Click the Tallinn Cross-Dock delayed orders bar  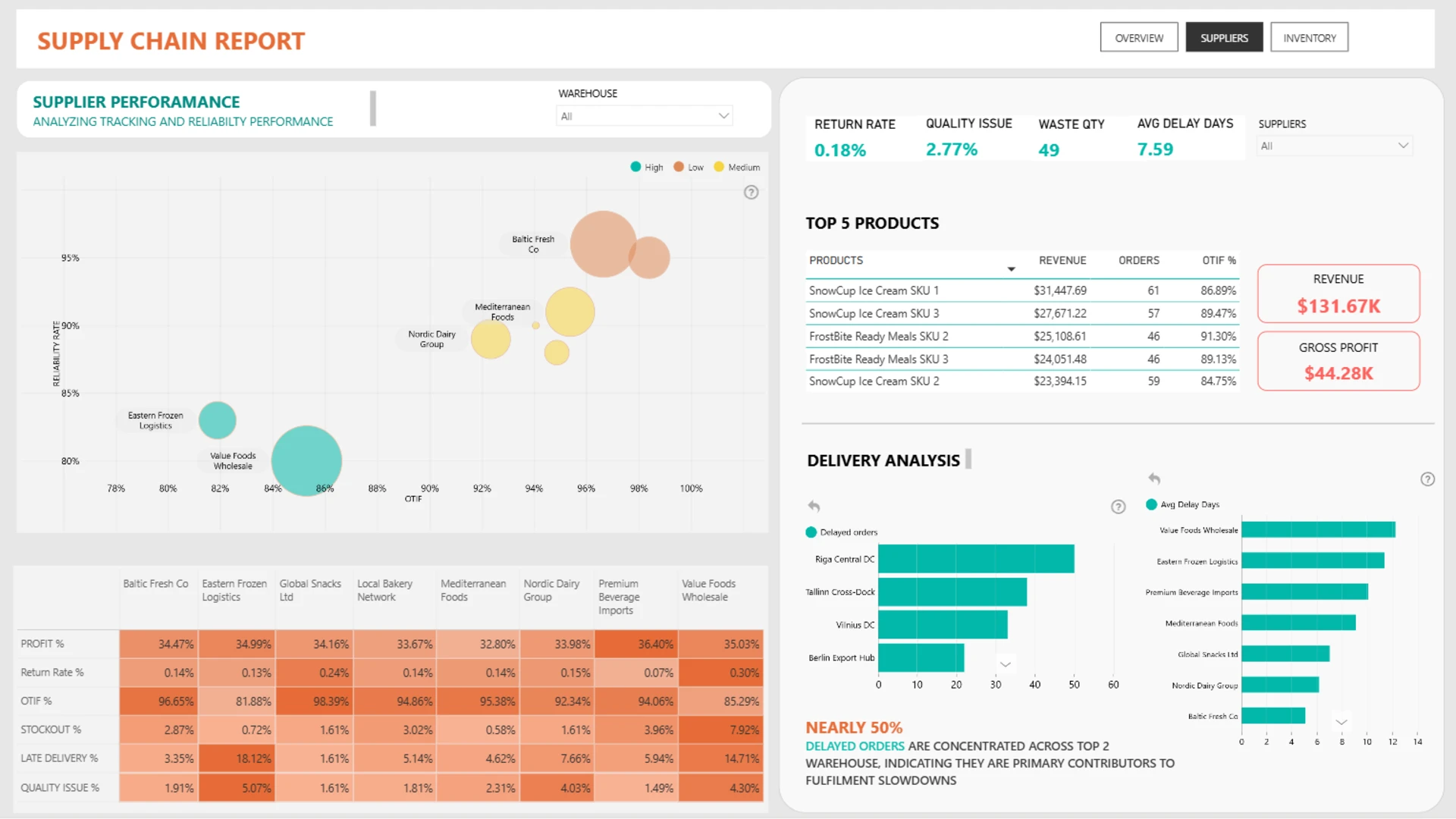pos(952,592)
